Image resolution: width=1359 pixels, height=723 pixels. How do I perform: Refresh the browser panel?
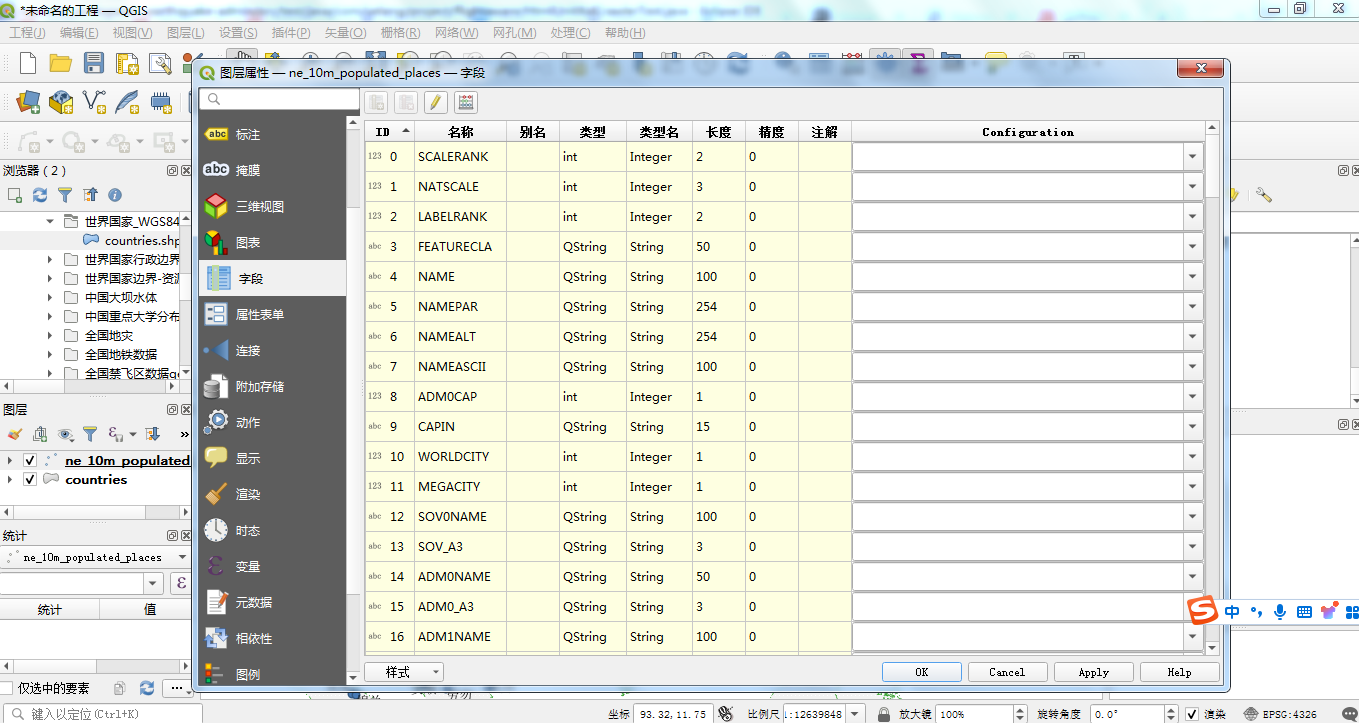coord(40,195)
